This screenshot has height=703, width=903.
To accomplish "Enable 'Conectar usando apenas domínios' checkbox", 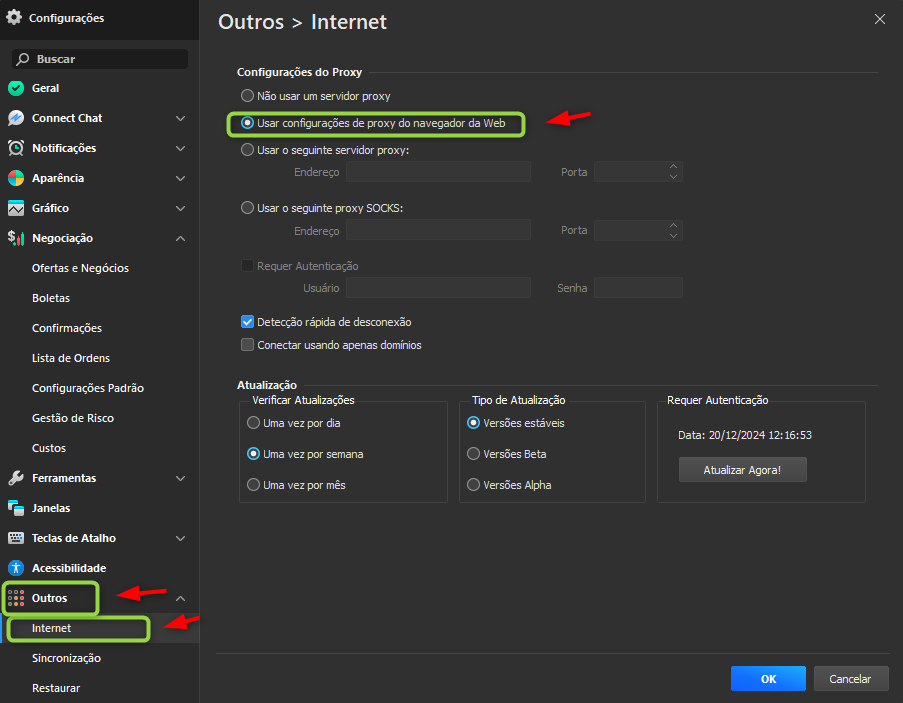I will click(x=248, y=345).
